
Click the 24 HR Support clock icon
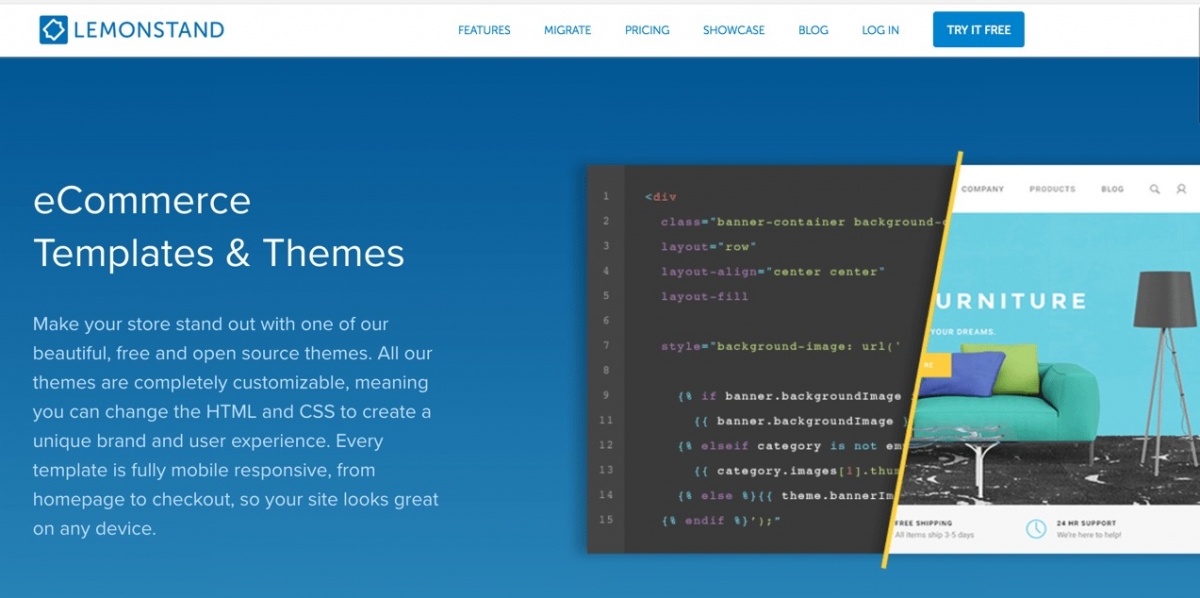coord(1036,528)
